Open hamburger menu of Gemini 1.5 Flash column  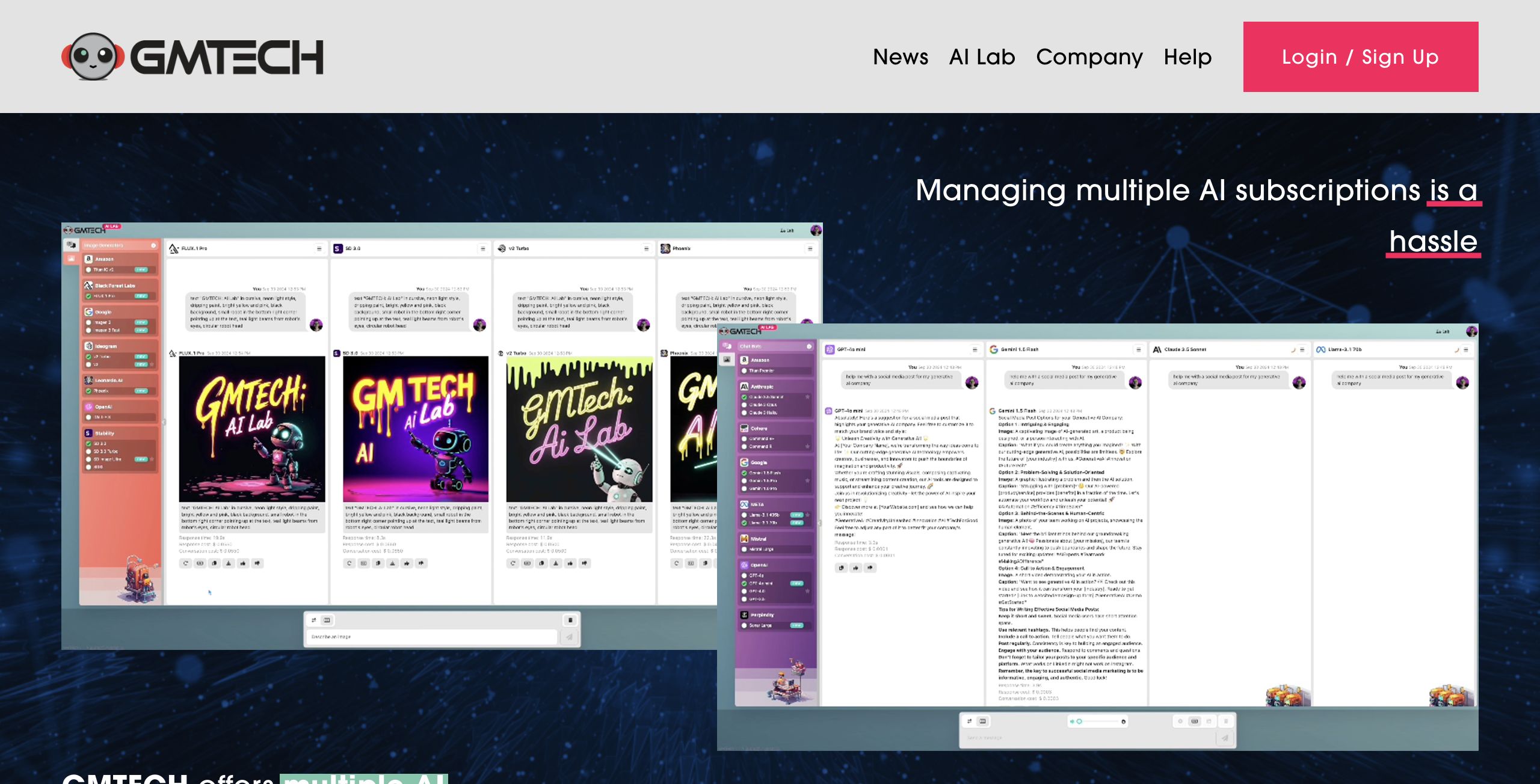(1138, 349)
